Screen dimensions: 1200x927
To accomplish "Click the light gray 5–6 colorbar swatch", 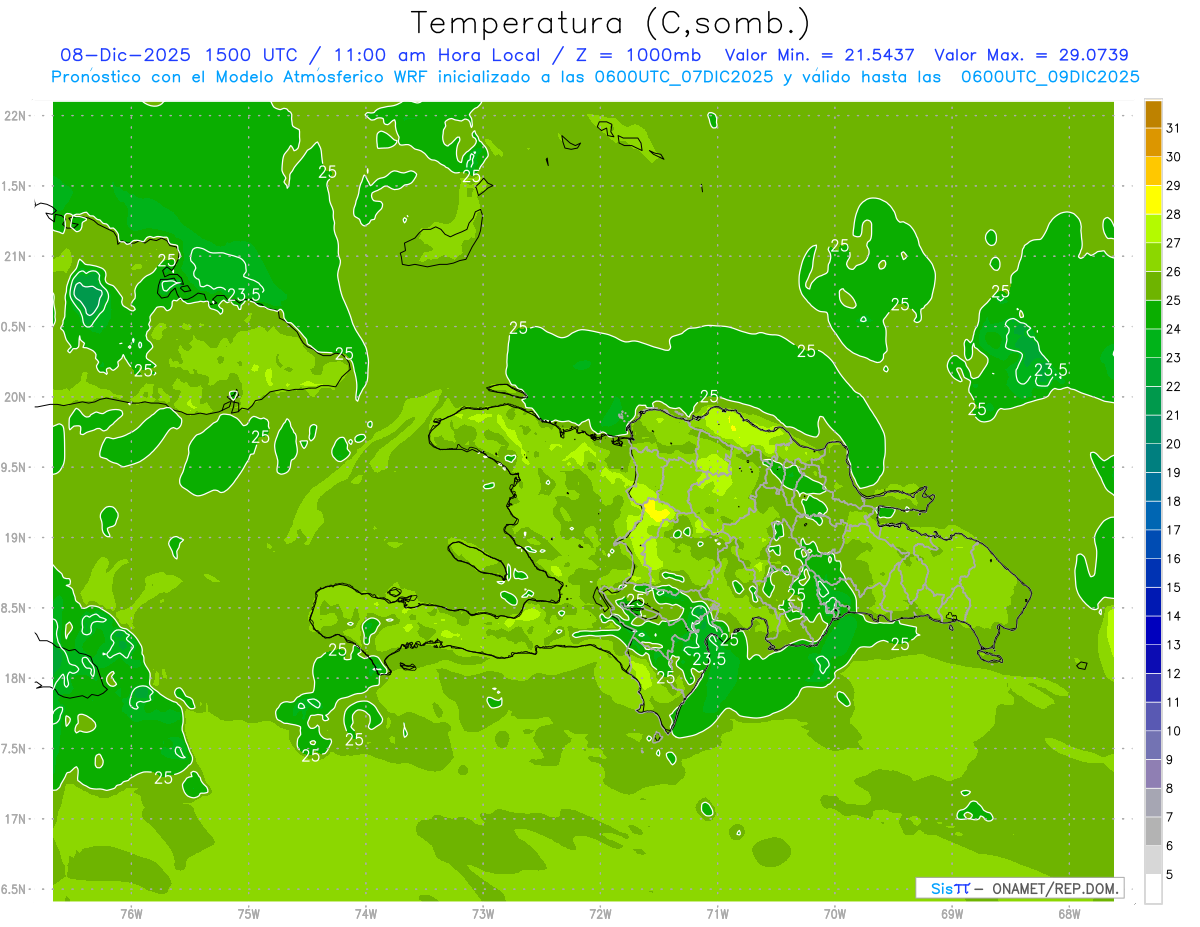I will point(1153,860).
